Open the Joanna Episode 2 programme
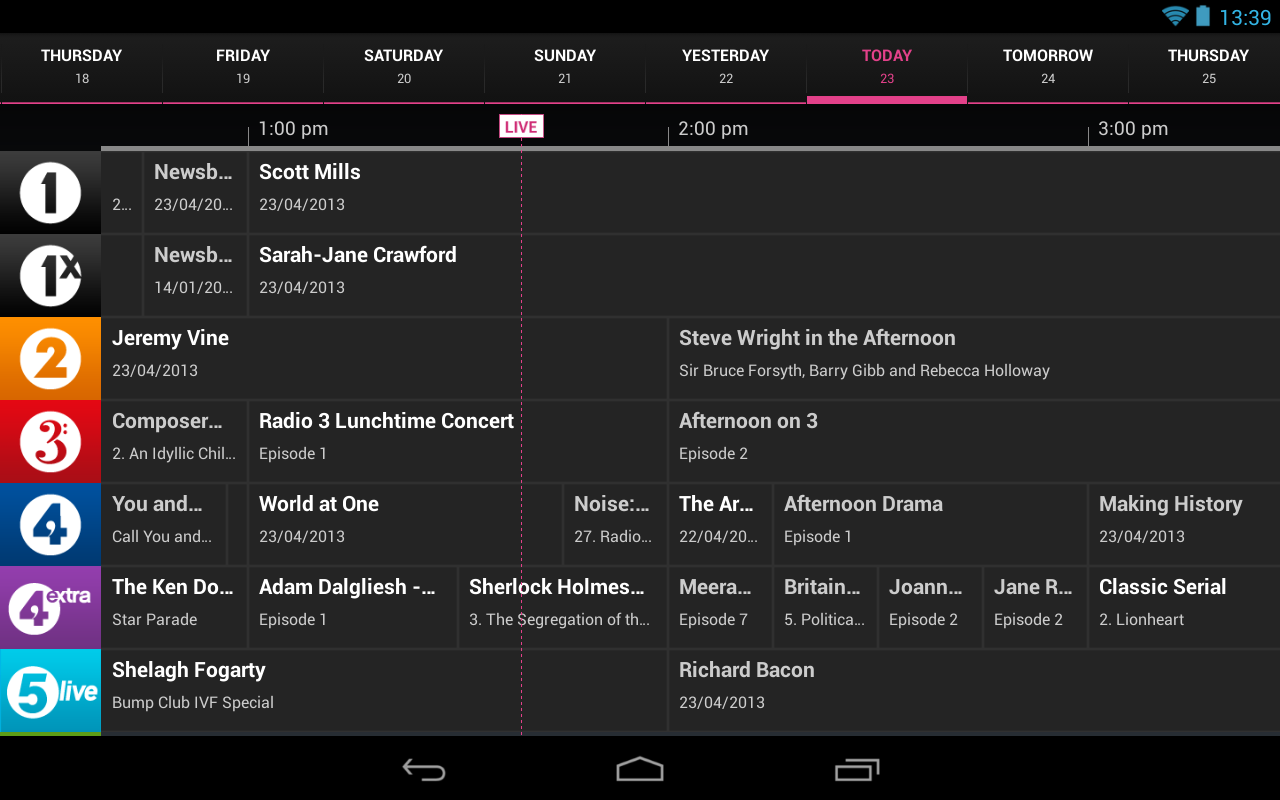 click(930, 607)
